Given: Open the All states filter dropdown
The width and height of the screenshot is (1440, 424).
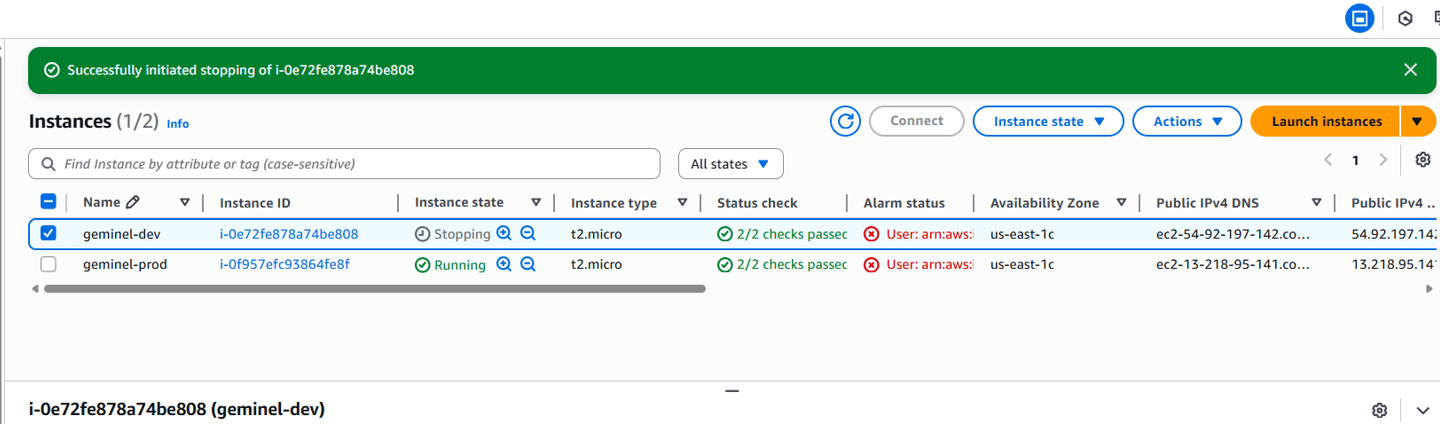Looking at the screenshot, I should point(730,163).
